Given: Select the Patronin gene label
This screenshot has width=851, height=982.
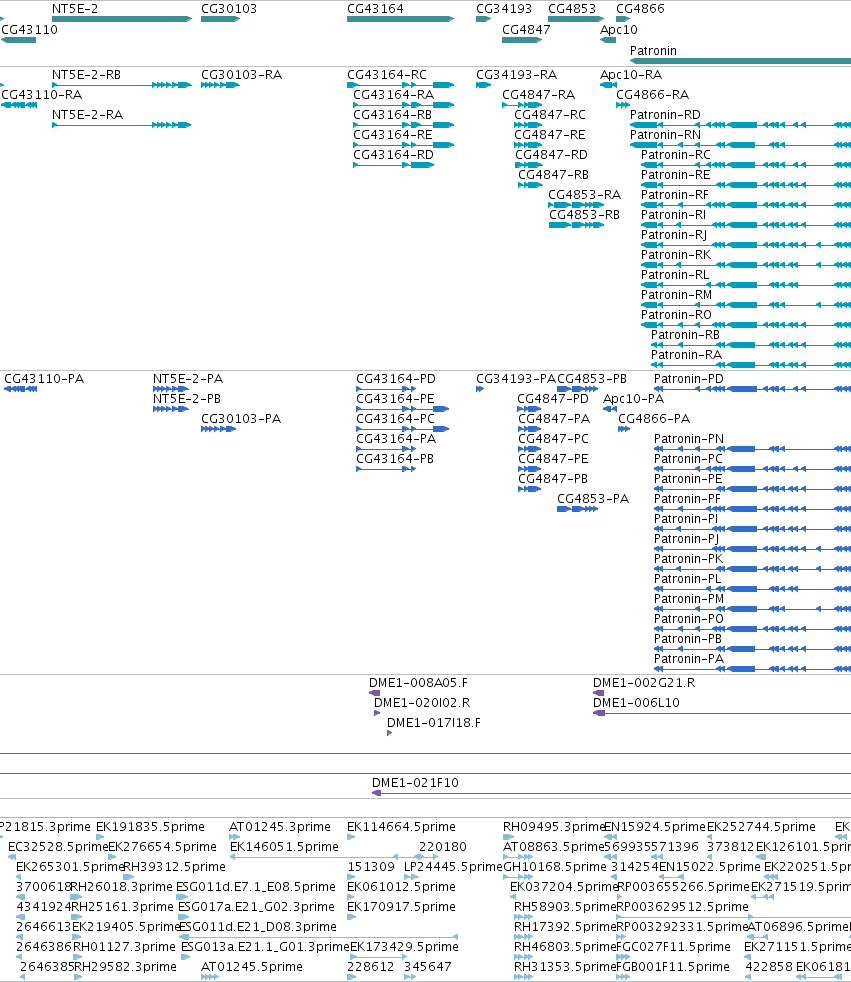Looking at the screenshot, I should coord(653,51).
